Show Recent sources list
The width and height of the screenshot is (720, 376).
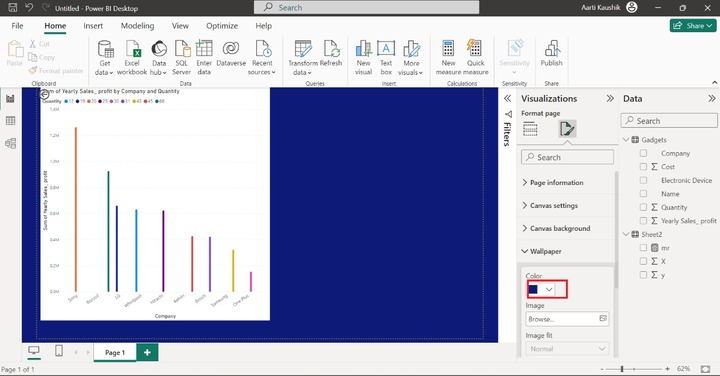pos(262,58)
